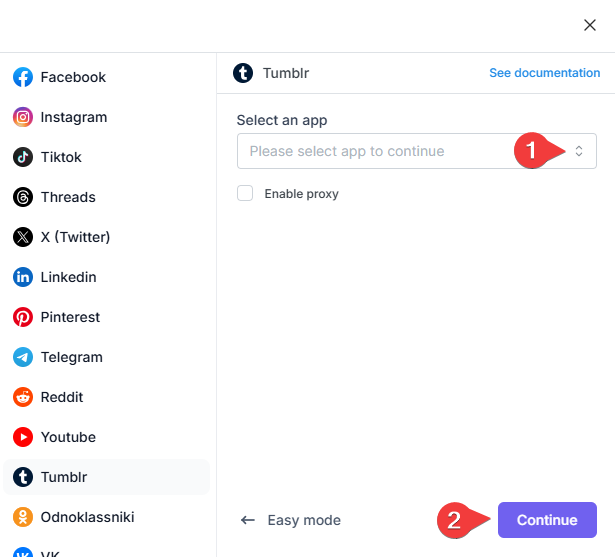Close the dialog with the X icon
The image size is (615, 557).
coord(590,25)
